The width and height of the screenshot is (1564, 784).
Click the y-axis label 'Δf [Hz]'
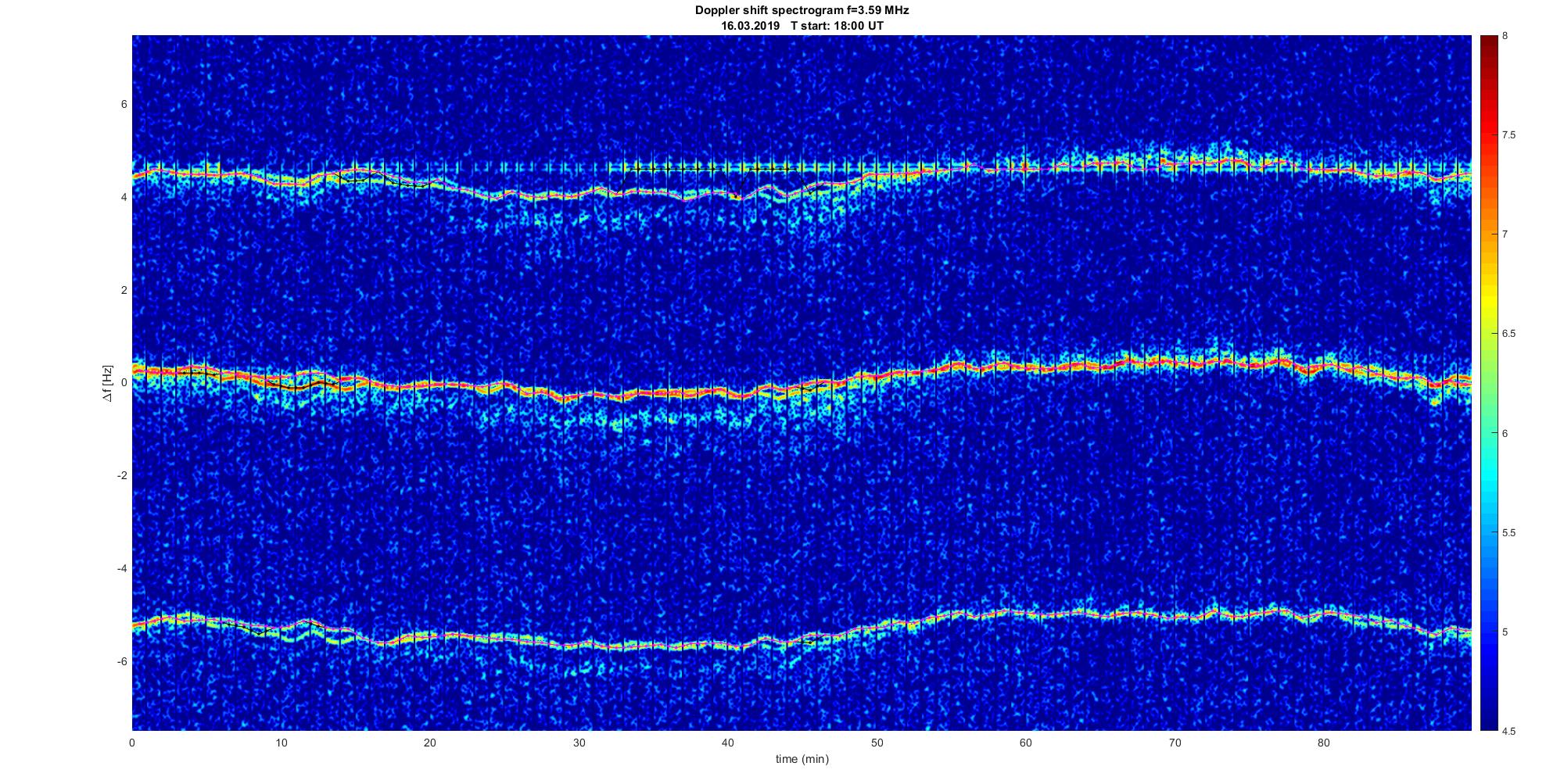click(x=108, y=384)
